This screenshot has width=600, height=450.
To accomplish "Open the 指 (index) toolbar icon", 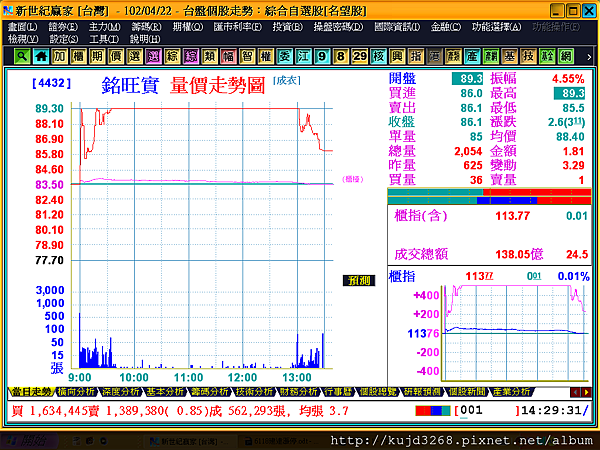I will point(416,57).
